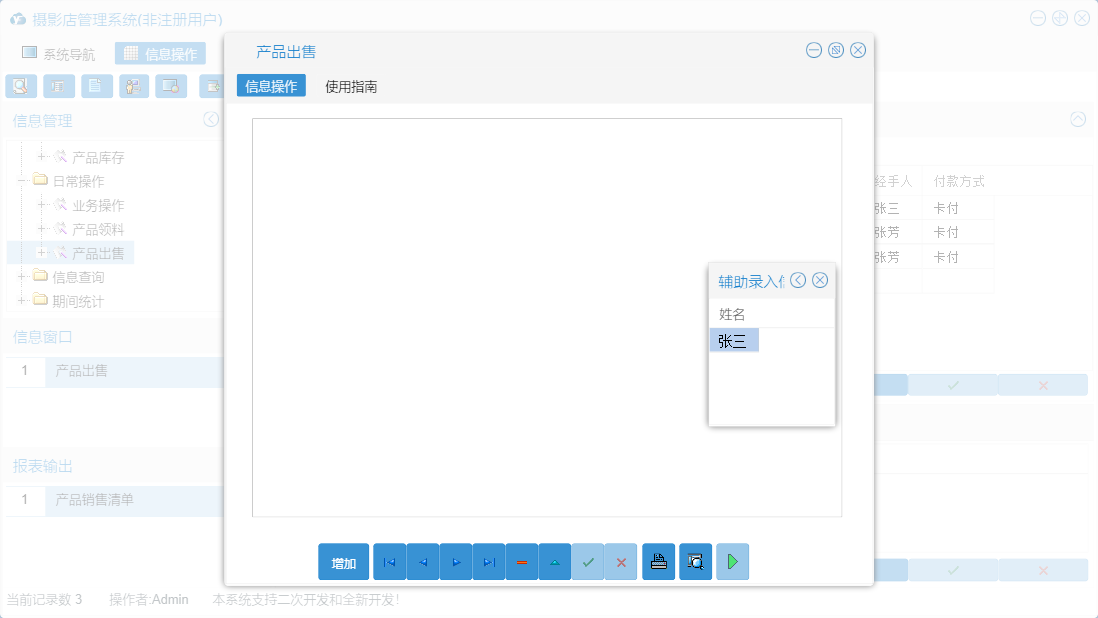Click inside the large blank editing area
The height and width of the screenshot is (618, 1098).
tap(547, 317)
